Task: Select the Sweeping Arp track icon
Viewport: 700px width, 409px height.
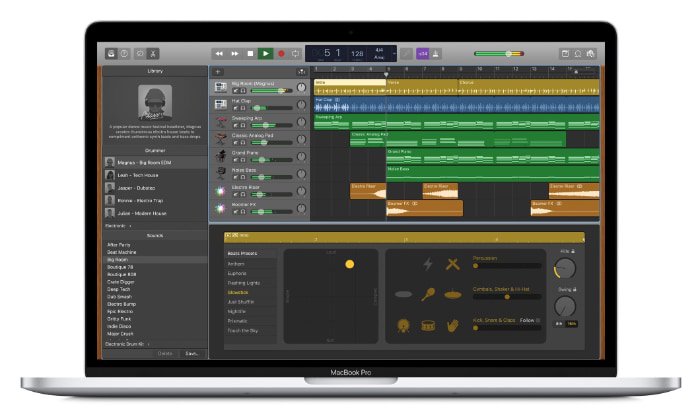Action: tap(221, 122)
